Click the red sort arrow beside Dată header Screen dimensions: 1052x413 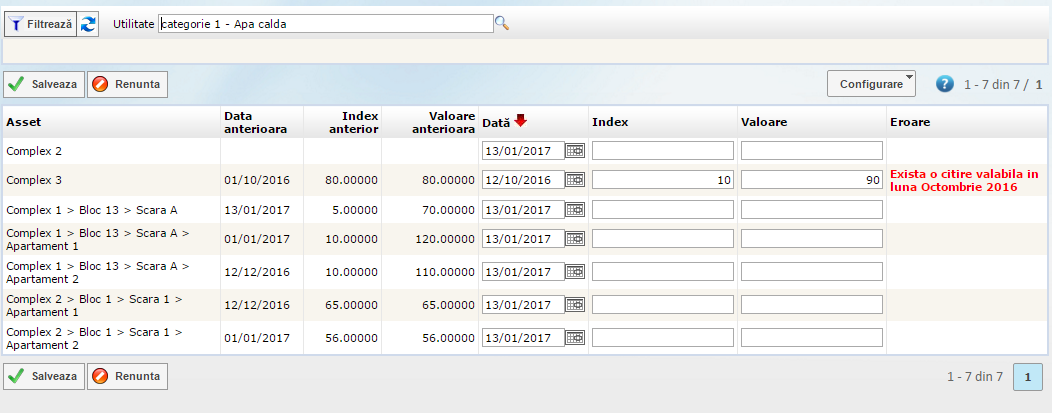pyautogui.click(x=521, y=121)
